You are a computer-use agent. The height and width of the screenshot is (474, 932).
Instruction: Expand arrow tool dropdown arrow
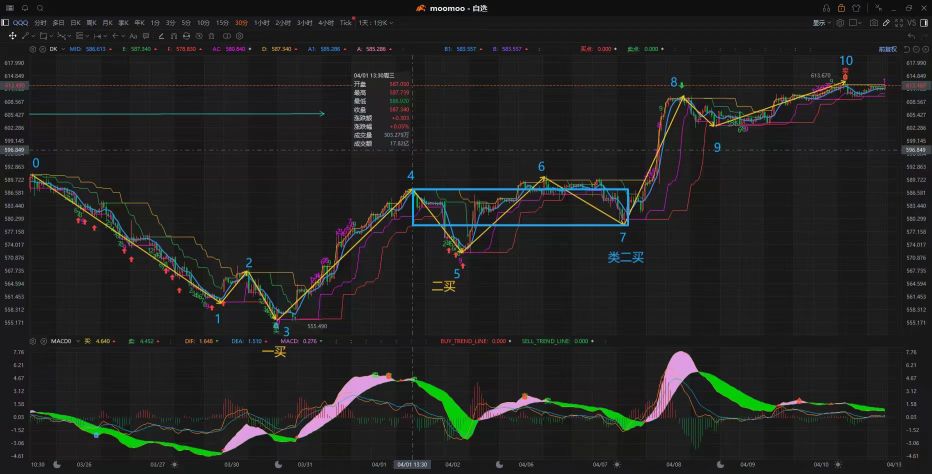coord(123,36)
